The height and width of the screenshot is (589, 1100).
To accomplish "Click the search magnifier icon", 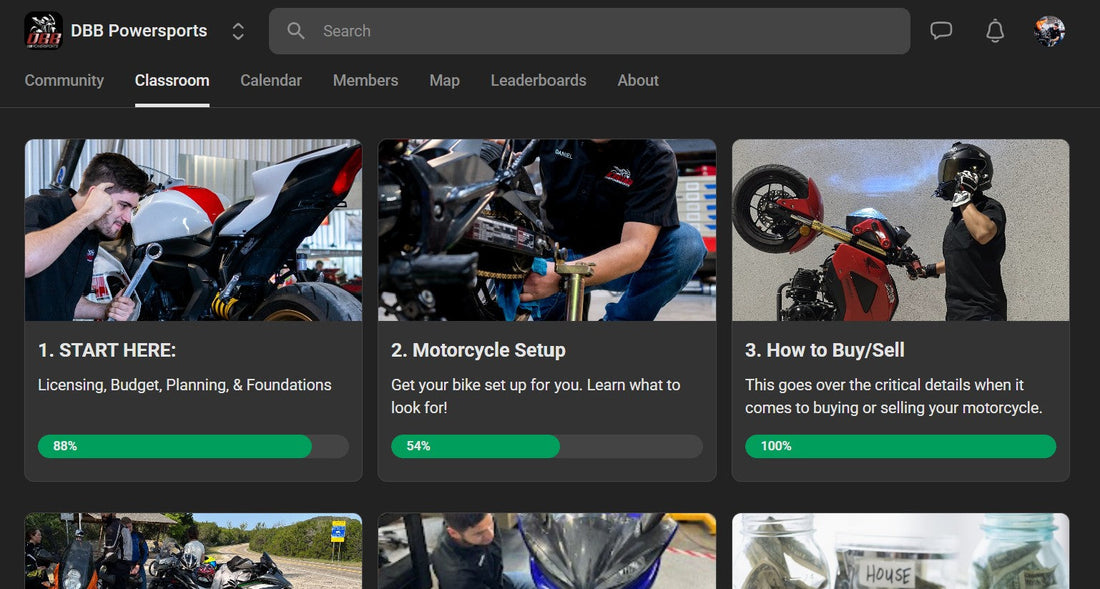I will pyautogui.click(x=296, y=31).
